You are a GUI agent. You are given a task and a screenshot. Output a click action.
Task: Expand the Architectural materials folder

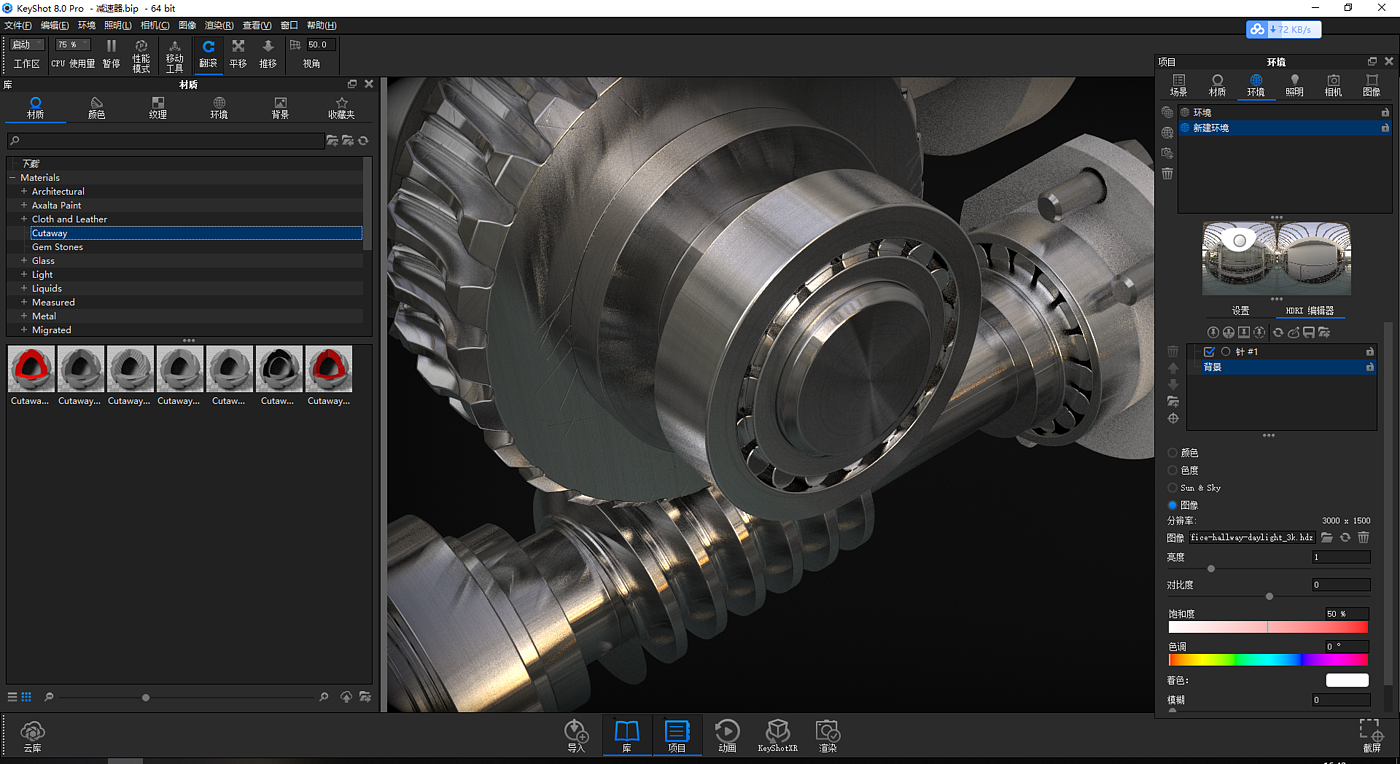(x=24, y=191)
